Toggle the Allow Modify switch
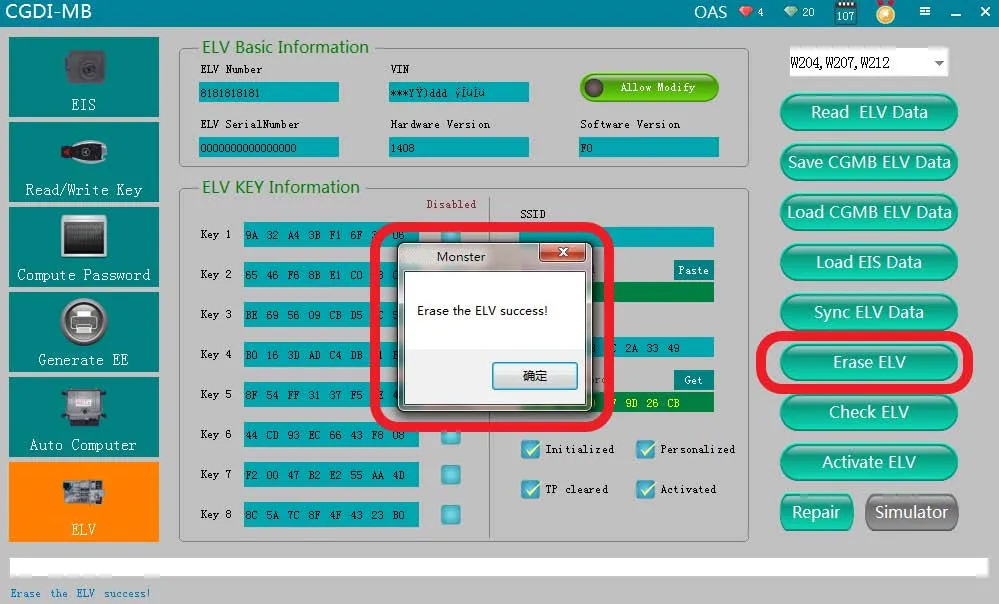 (x=649, y=88)
